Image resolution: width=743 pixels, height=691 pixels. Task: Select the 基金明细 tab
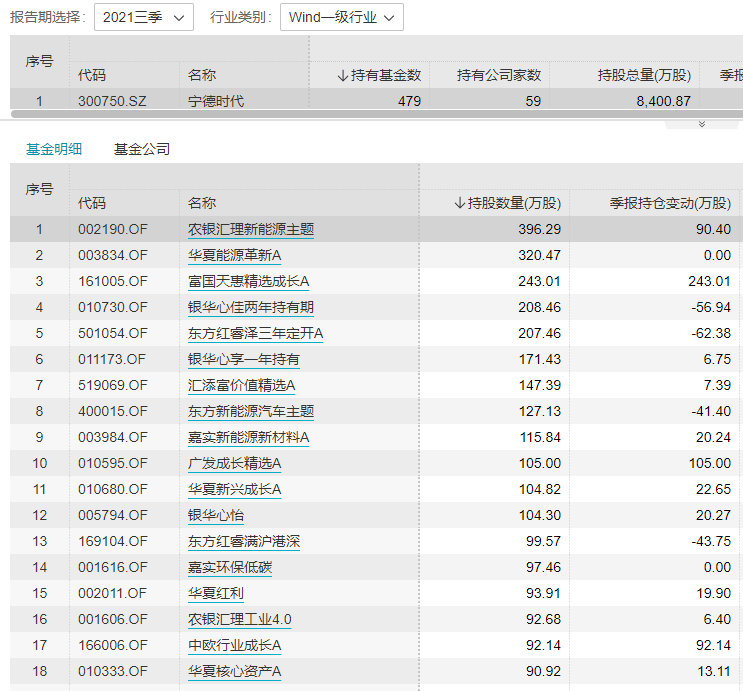click(x=54, y=149)
